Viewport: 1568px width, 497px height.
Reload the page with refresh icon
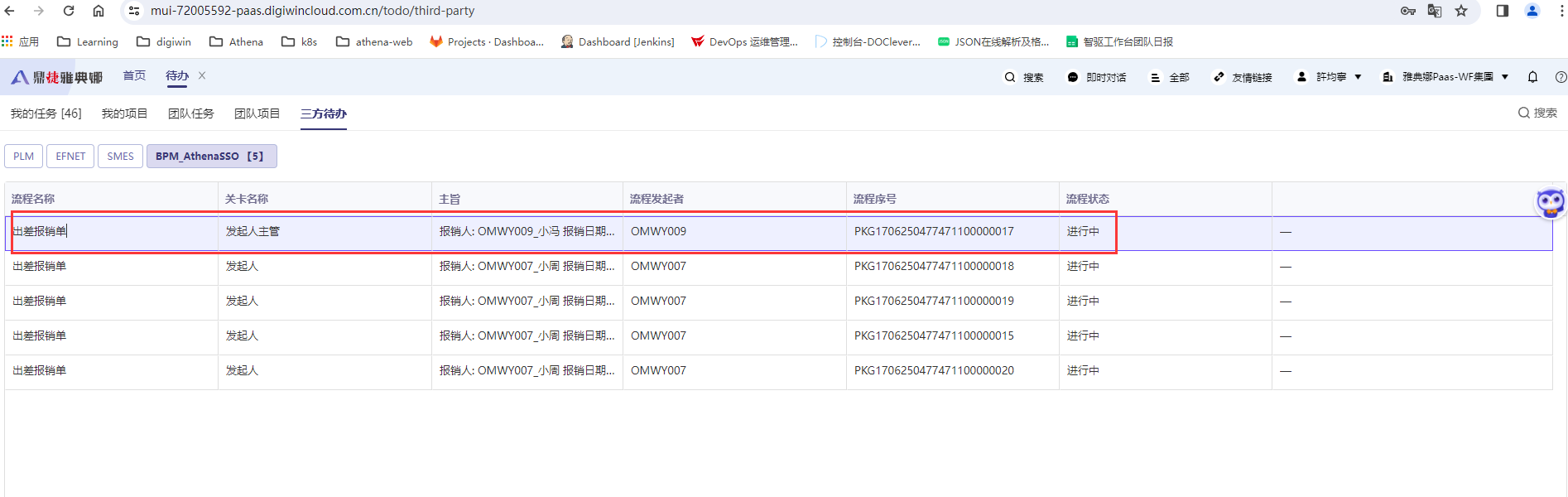coord(69,11)
